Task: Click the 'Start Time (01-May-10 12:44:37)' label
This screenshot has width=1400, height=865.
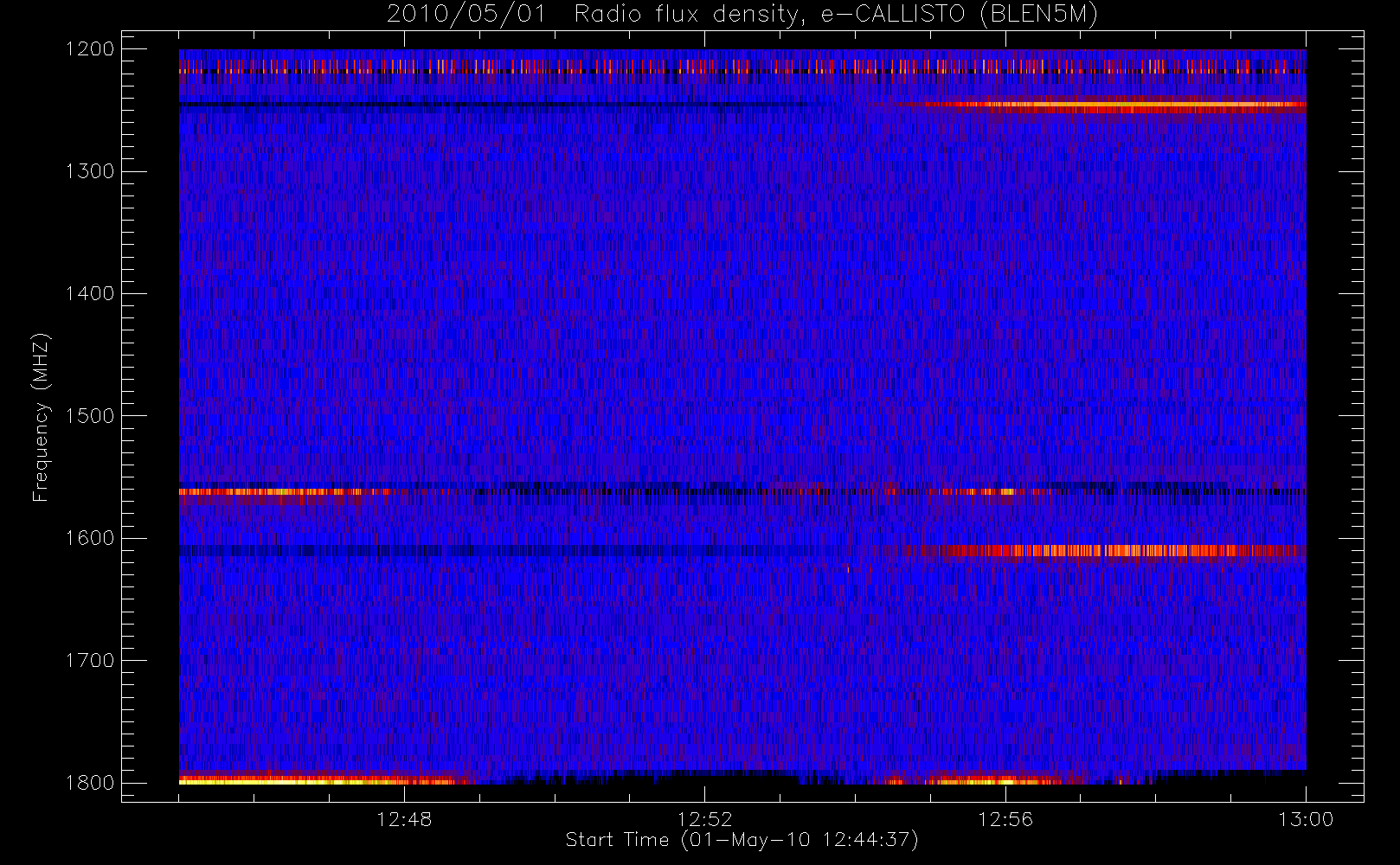Action: [x=742, y=840]
